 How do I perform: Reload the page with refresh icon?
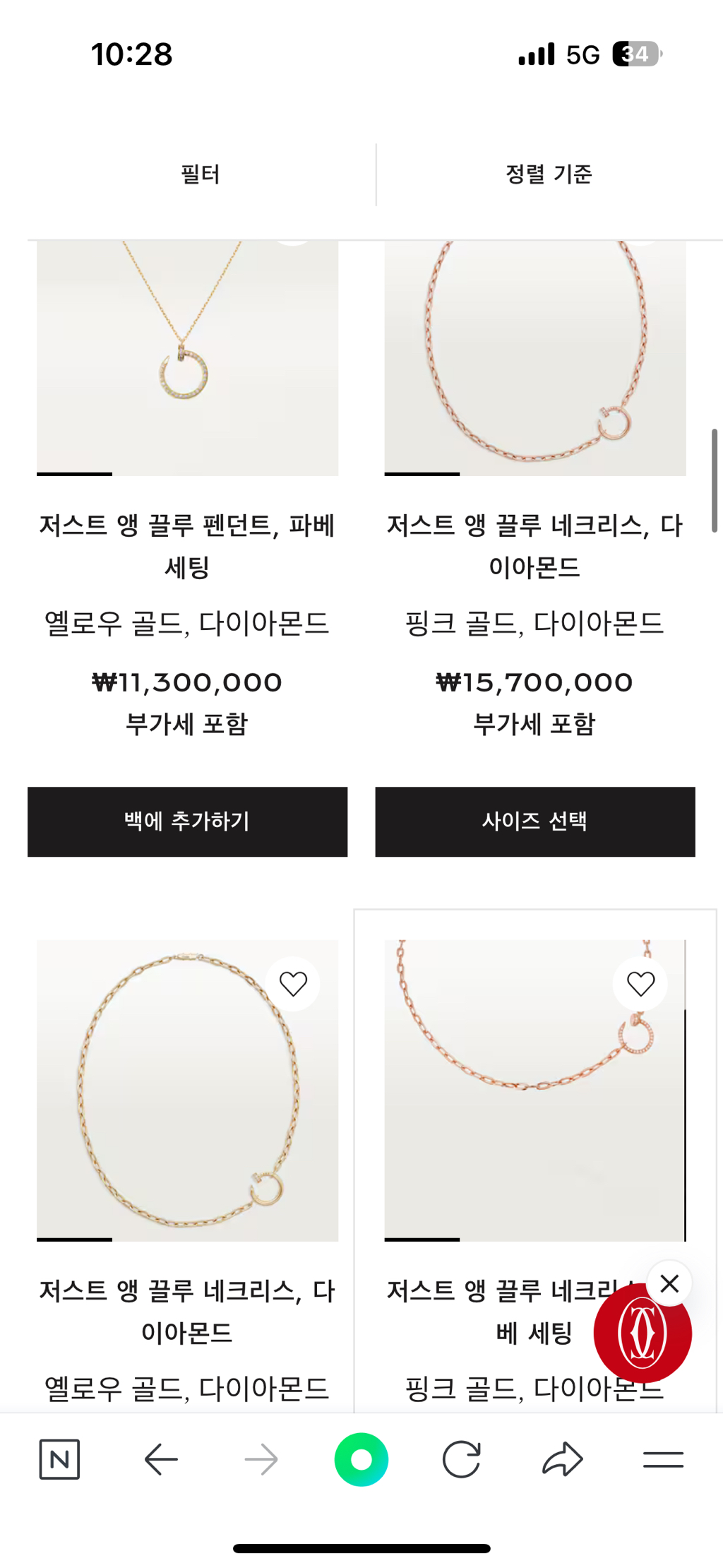click(462, 1459)
